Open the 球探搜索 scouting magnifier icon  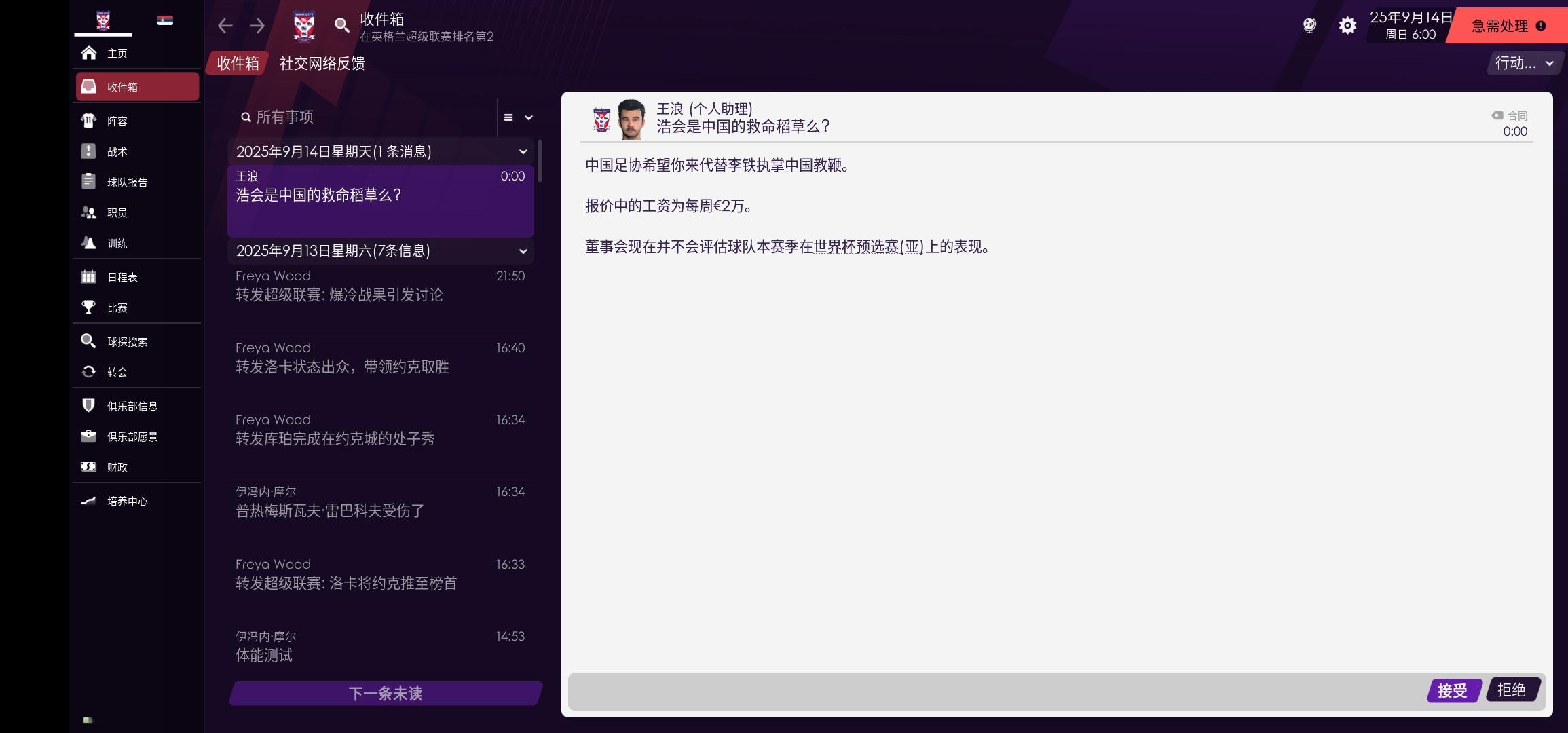point(89,341)
